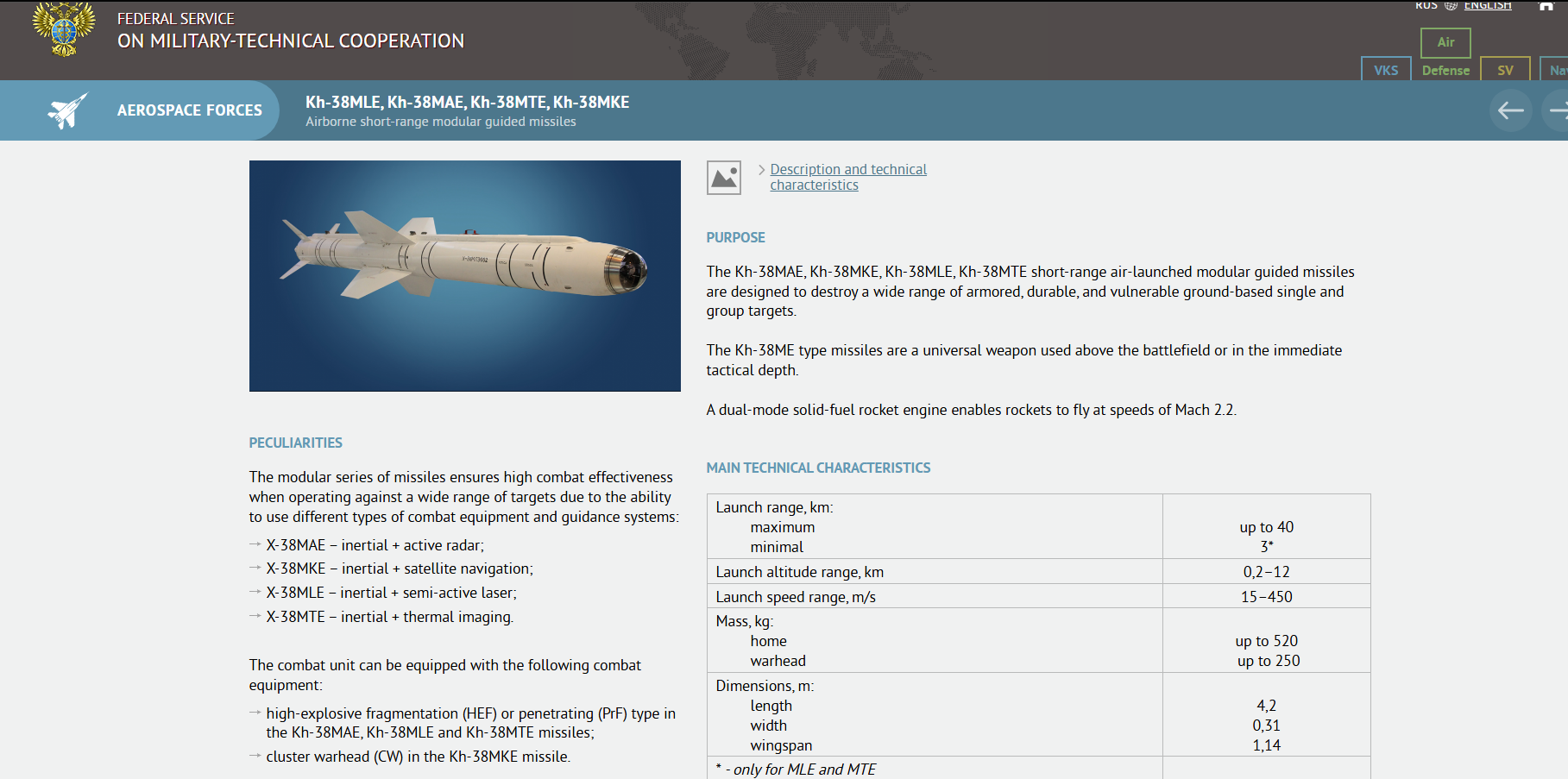Open the SV category tab

(x=1505, y=70)
